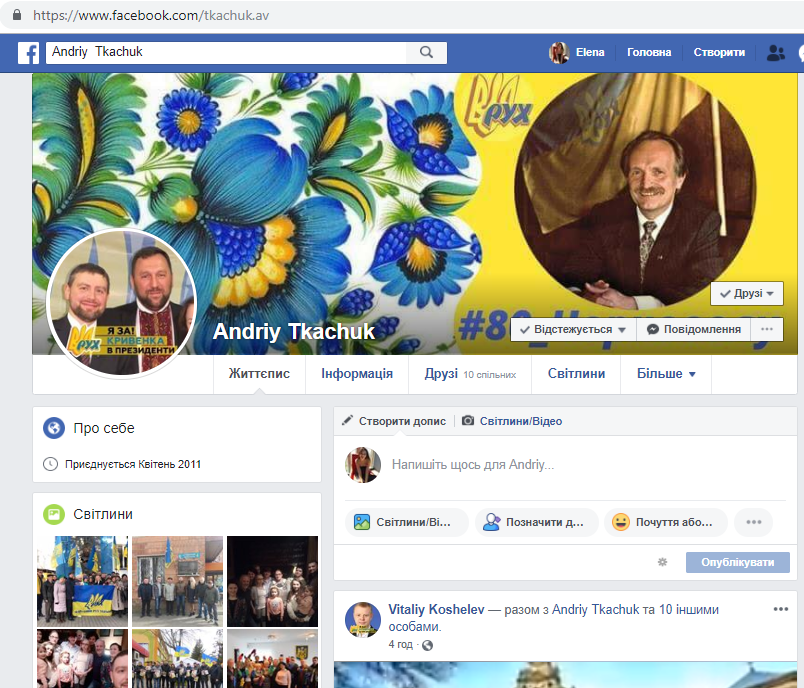Click the search magnifier button
Screen dimensions: 804x688
click(426, 52)
